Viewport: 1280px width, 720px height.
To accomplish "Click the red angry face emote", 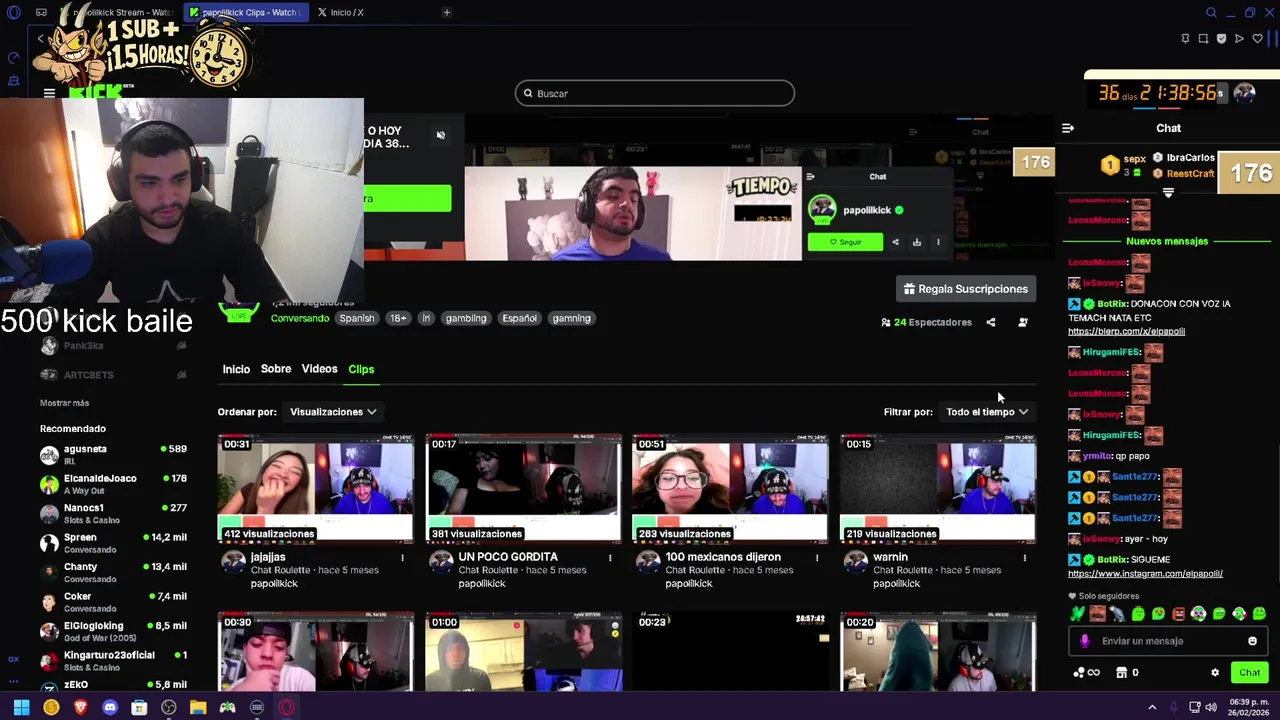I will pos(1178,614).
